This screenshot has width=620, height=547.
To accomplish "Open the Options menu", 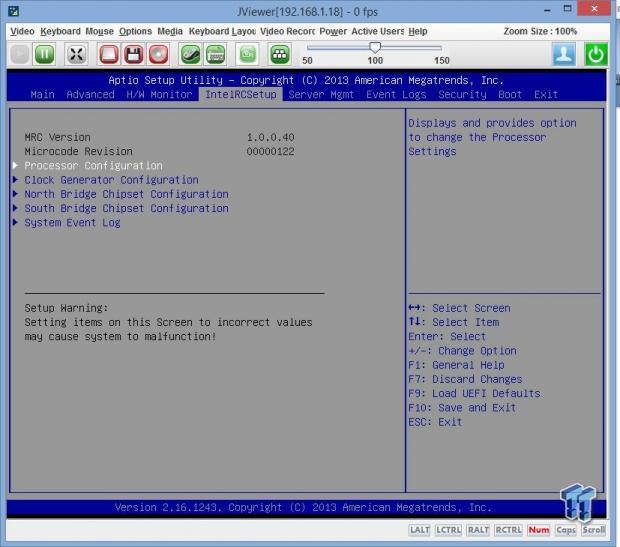I will tap(135, 31).
